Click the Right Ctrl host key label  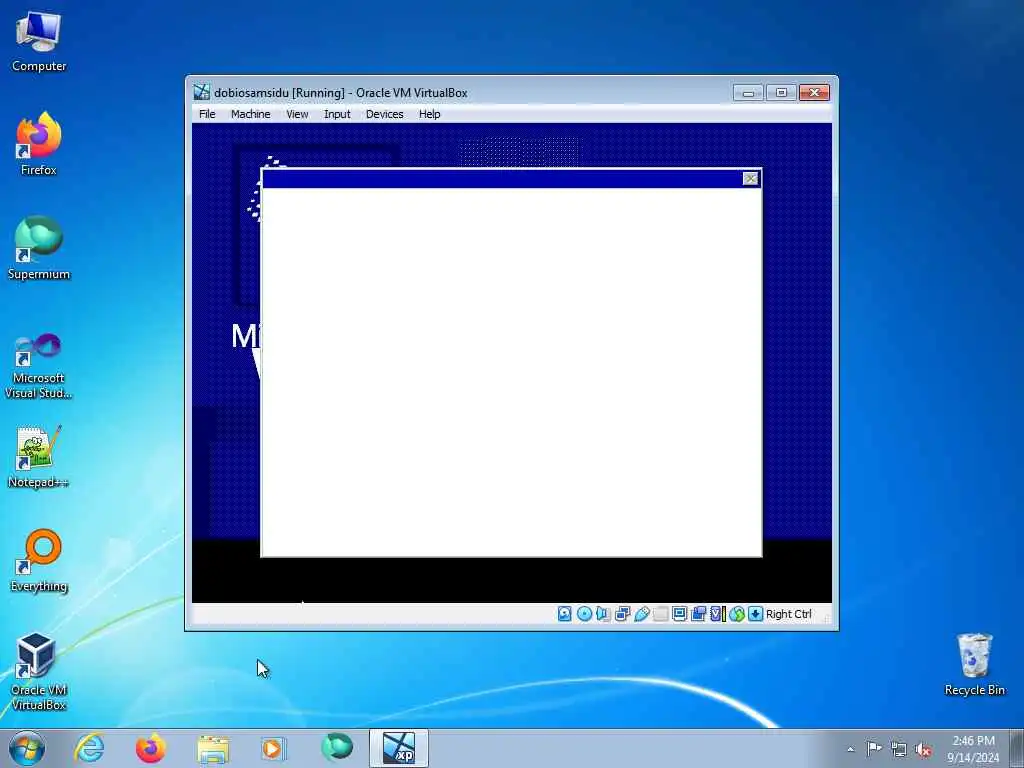[788, 614]
